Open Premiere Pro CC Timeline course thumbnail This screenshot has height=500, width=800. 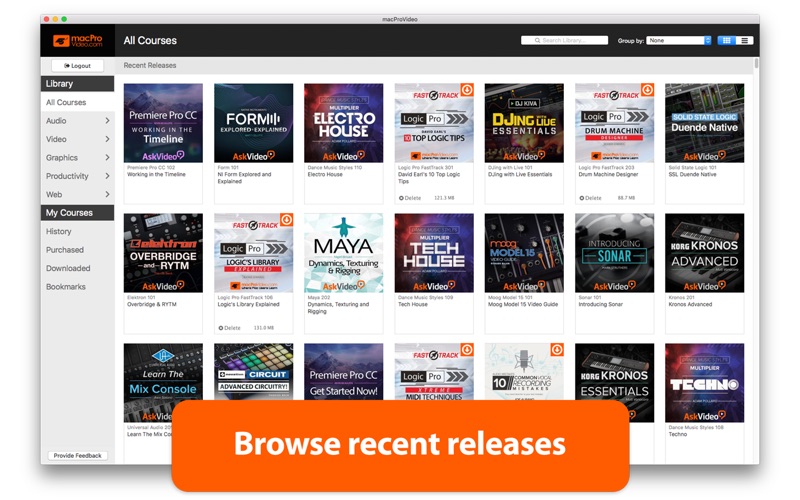163,123
